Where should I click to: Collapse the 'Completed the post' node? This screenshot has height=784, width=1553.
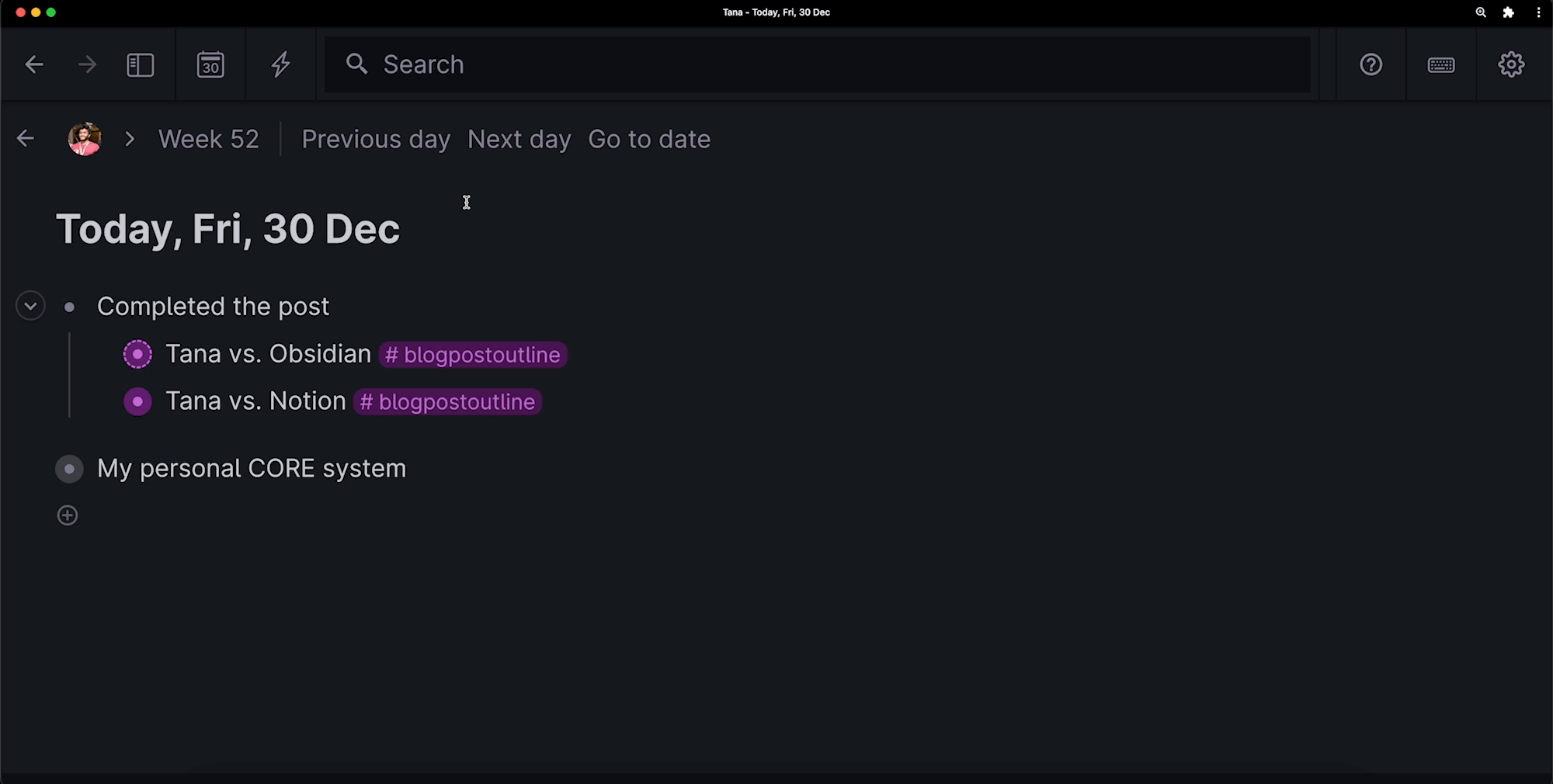30,307
